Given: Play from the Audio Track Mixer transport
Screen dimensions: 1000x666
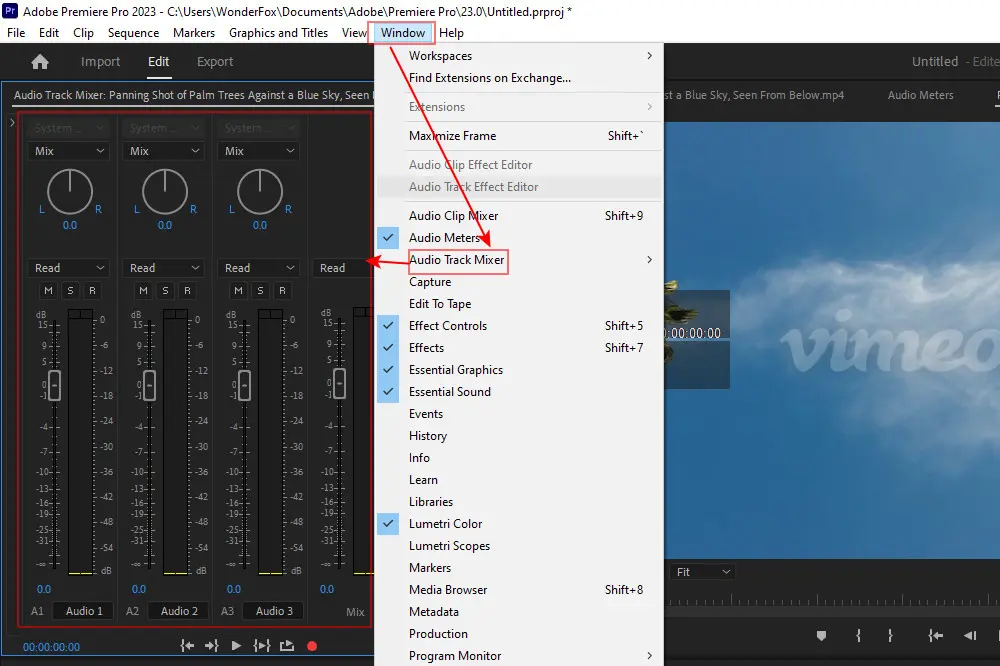Looking at the screenshot, I should 236,646.
